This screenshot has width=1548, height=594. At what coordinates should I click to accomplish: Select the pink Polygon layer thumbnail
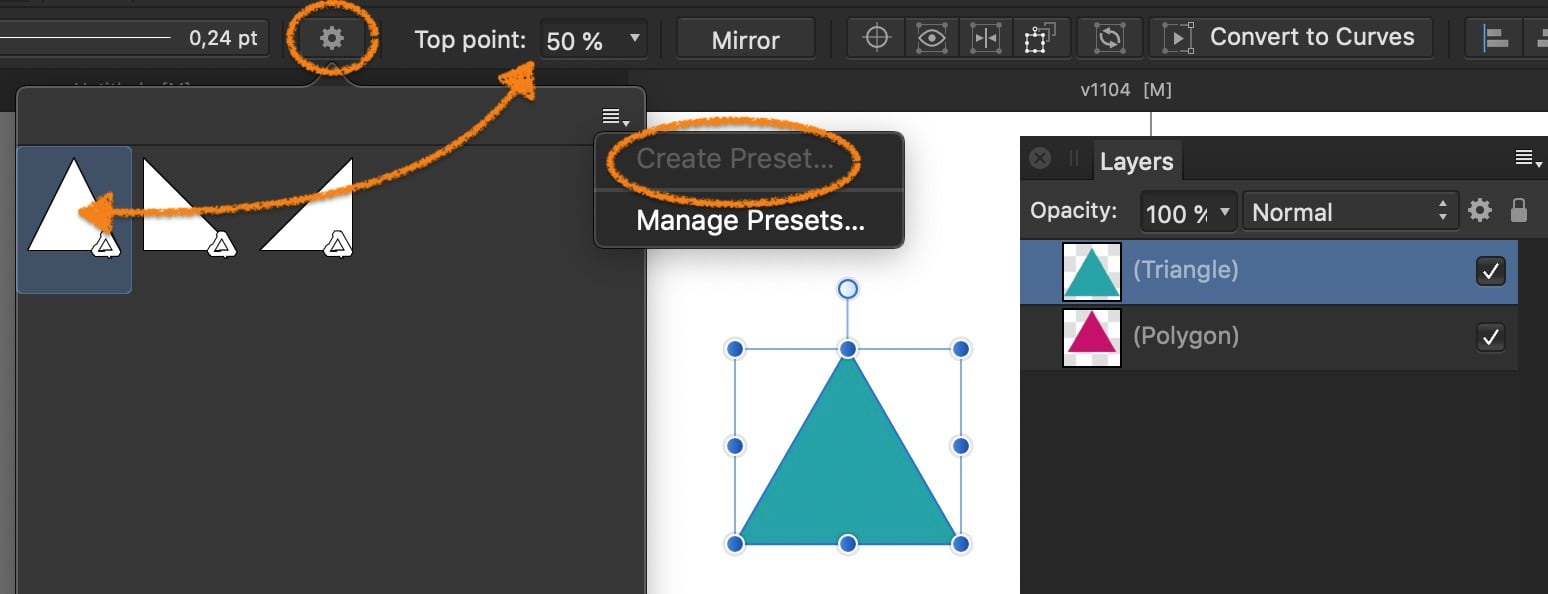1091,337
